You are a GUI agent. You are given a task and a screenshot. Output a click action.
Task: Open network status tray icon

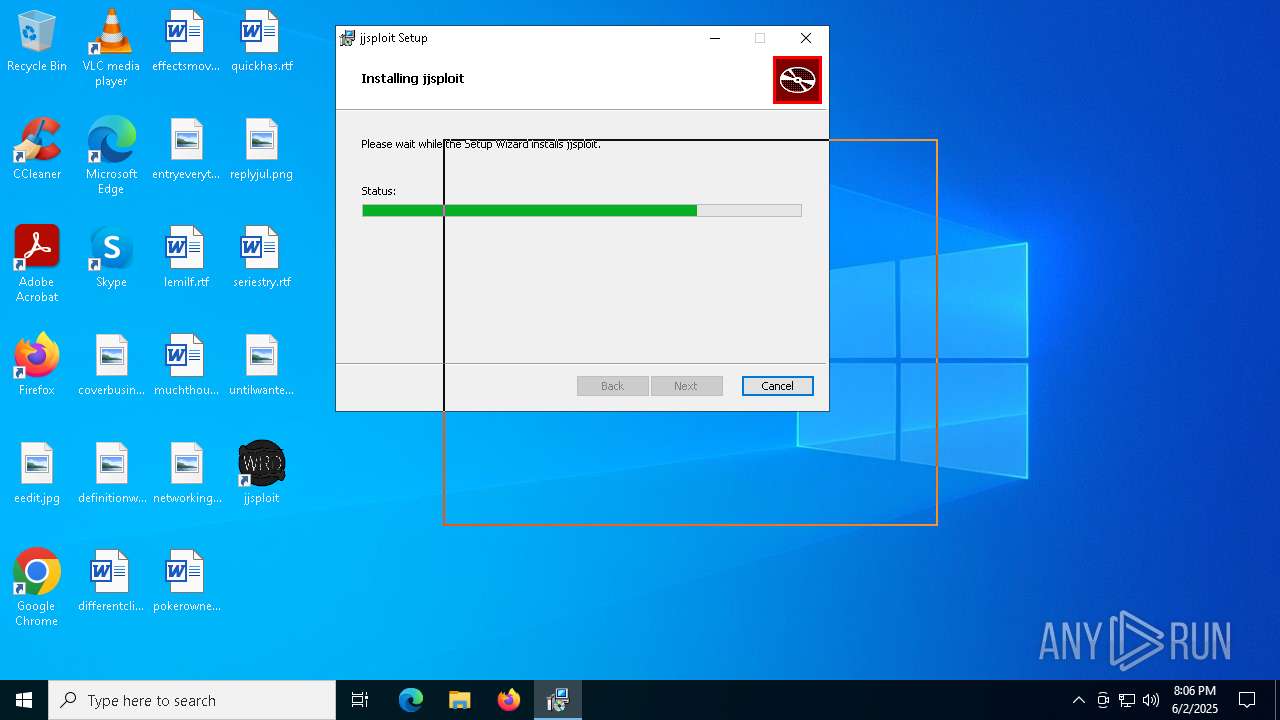click(1127, 700)
